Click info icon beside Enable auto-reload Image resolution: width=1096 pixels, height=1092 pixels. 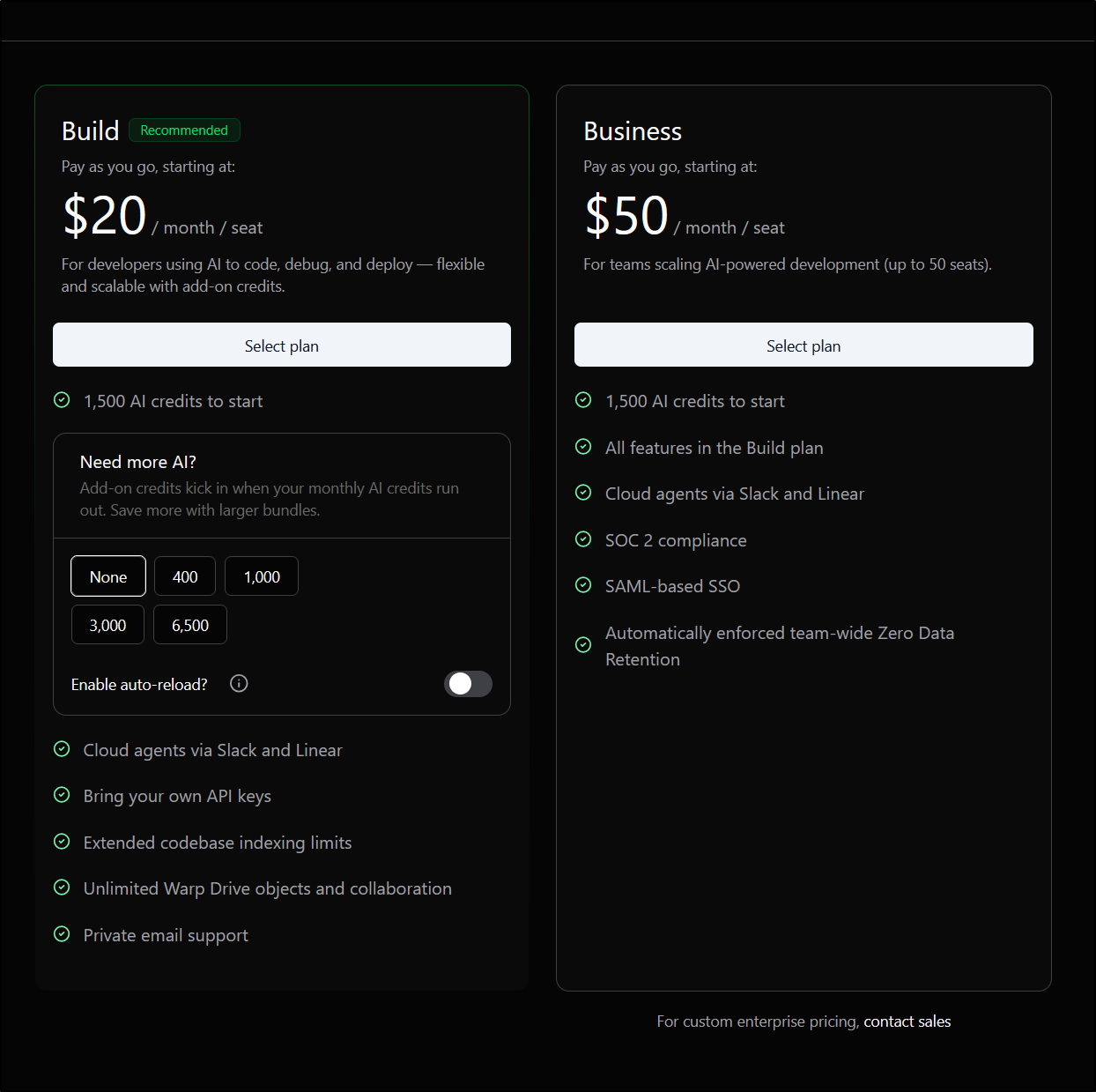(x=239, y=684)
